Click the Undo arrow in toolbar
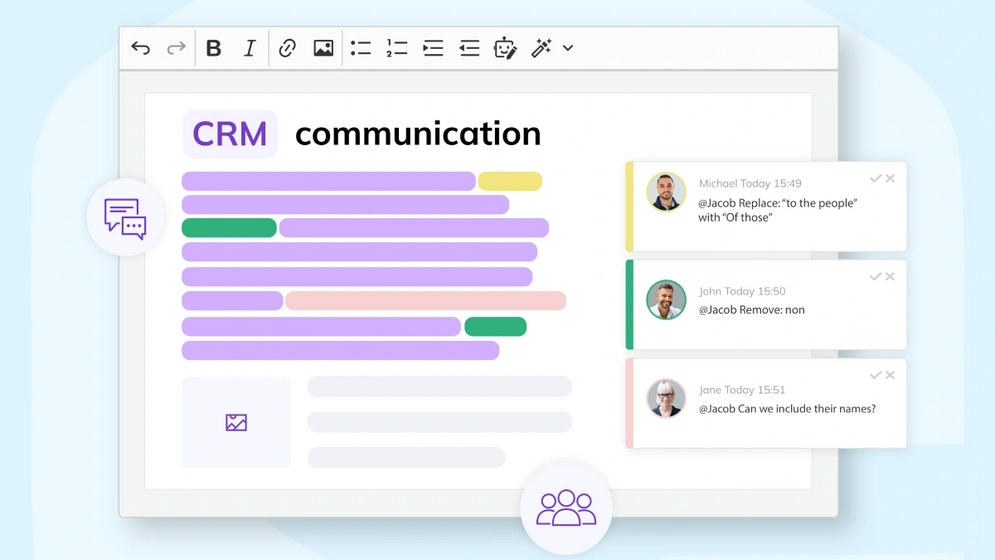The width and height of the screenshot is (995, 560). point(140,48)
